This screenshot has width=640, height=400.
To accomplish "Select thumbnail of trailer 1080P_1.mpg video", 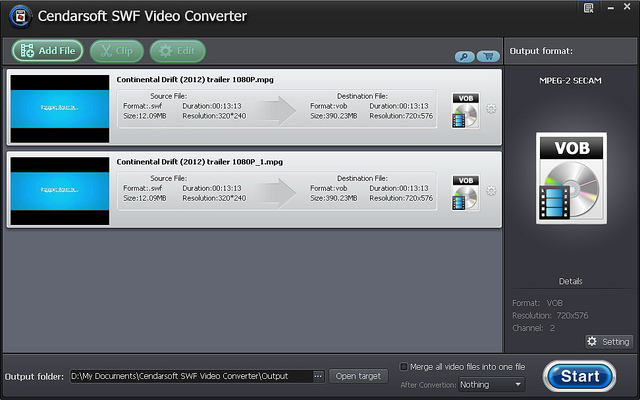I will (60, 191).
